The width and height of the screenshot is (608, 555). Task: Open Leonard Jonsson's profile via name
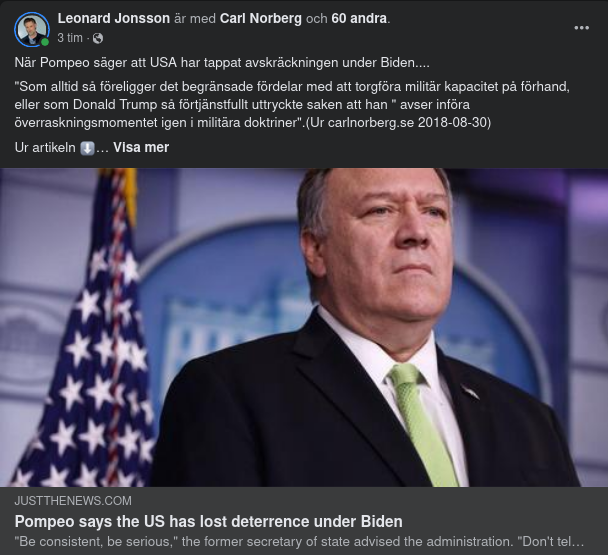[113, 19]
